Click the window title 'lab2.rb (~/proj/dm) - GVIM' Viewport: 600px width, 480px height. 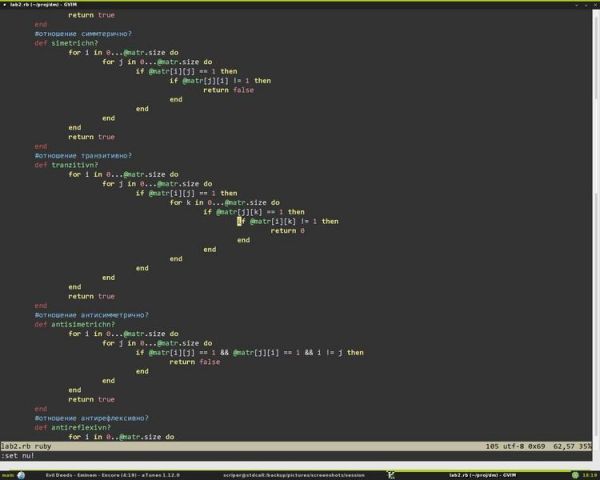[x=43, y=5]
